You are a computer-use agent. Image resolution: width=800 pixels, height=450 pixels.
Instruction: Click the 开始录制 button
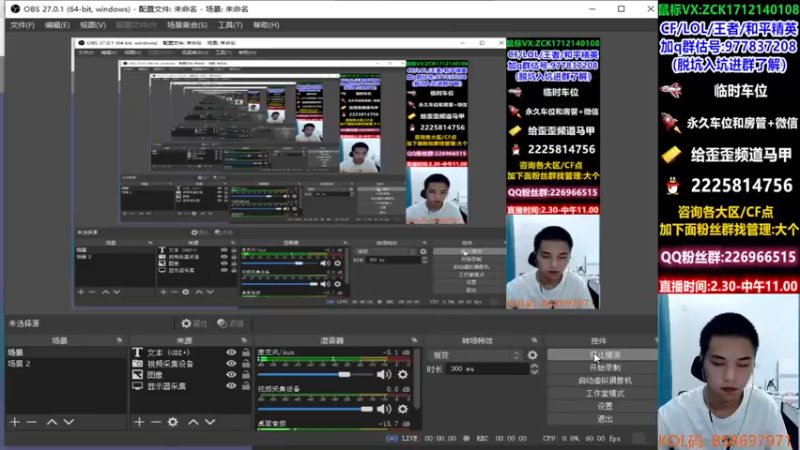click(604, 367)
